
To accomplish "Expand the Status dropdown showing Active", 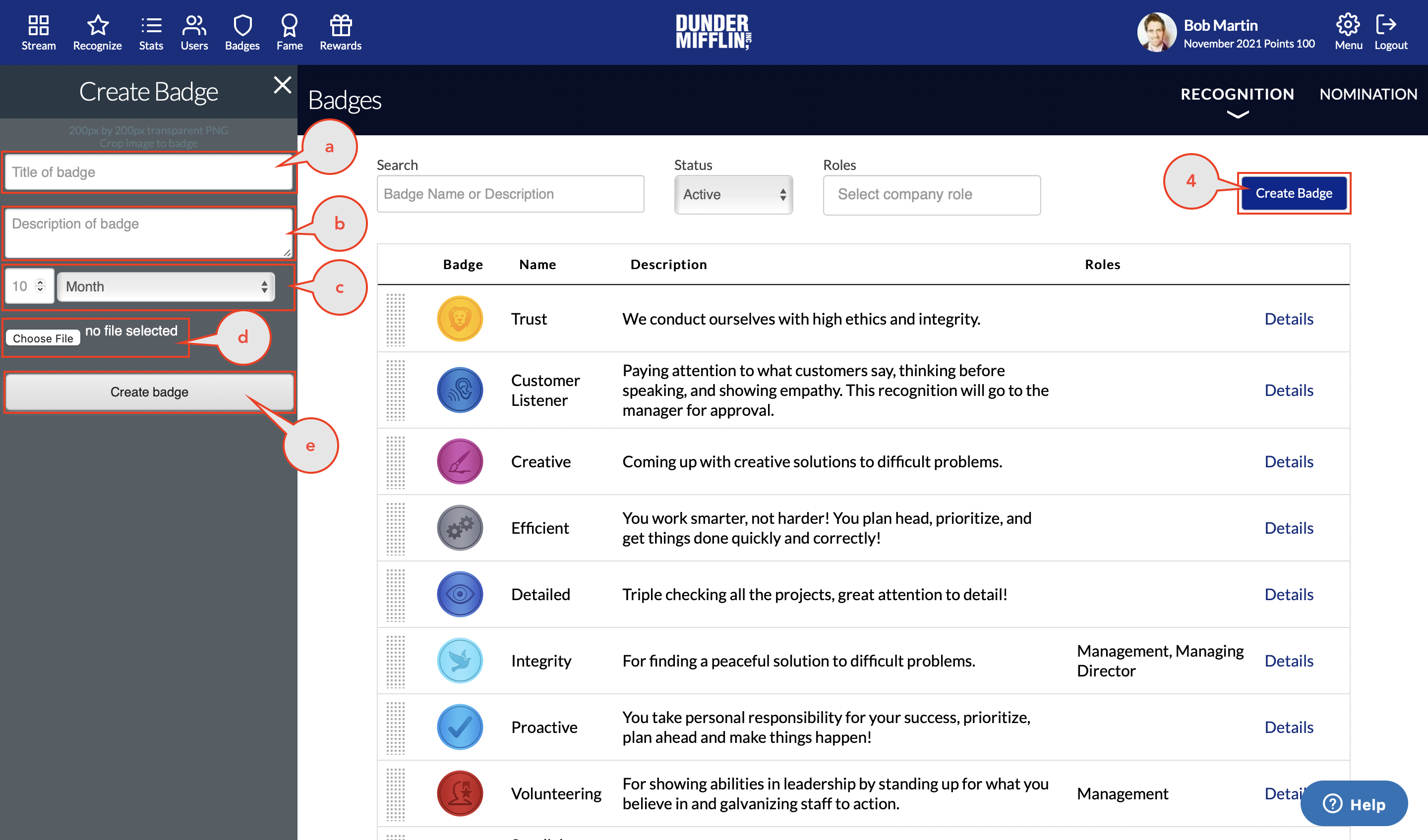I will tap(734, 194).
